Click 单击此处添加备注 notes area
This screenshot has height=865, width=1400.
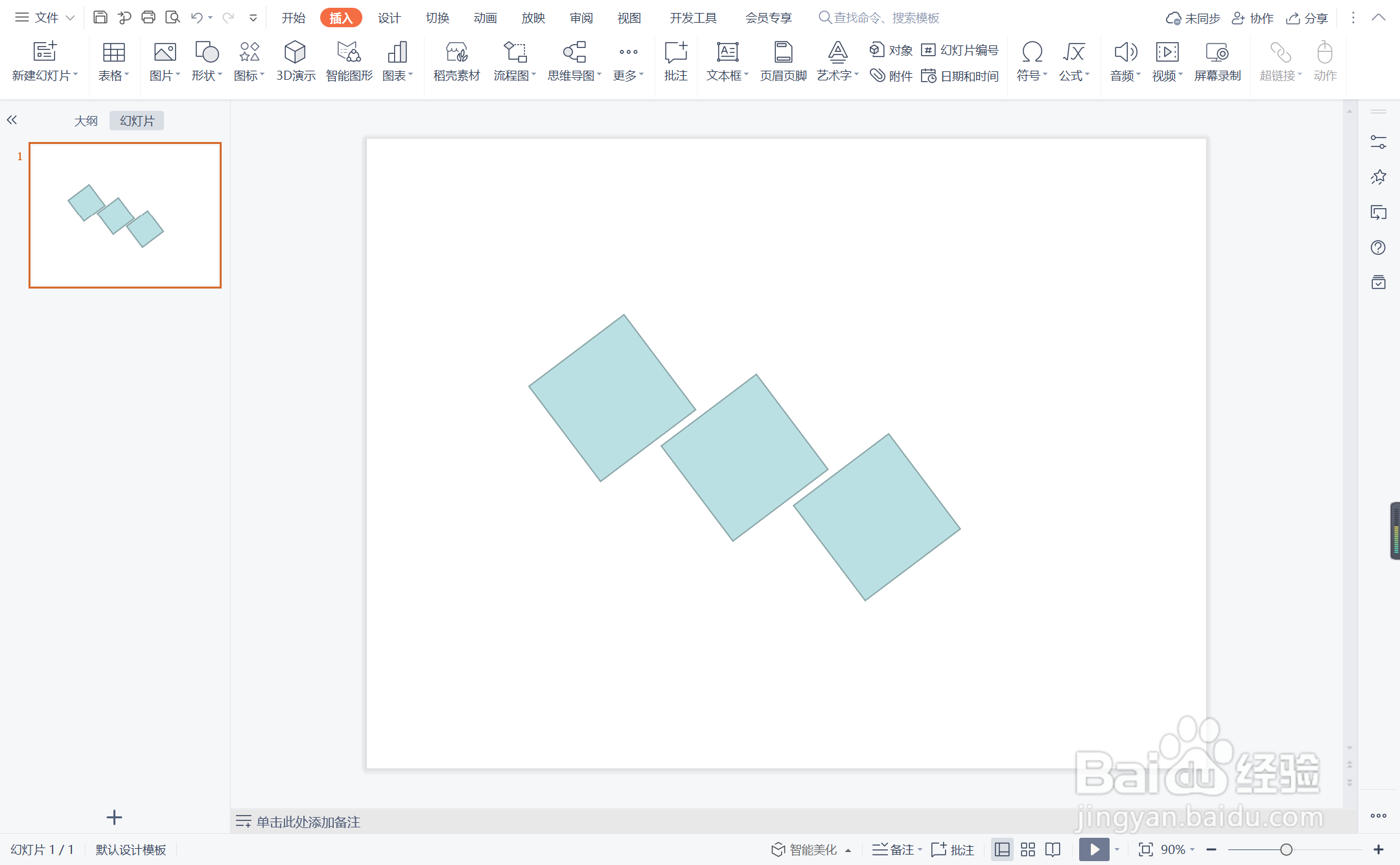pyautogui.click(x=309, y=822)
